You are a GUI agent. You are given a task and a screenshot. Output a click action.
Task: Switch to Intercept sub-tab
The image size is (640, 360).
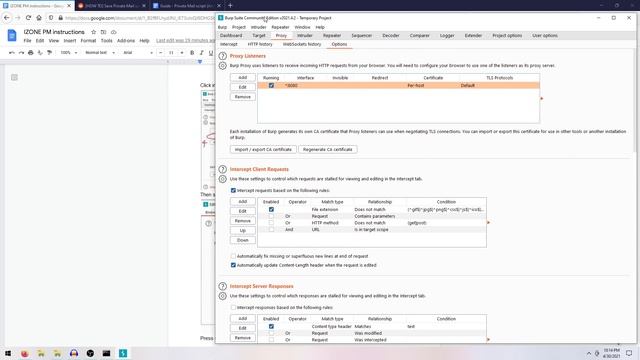click(x=229, y=44)
